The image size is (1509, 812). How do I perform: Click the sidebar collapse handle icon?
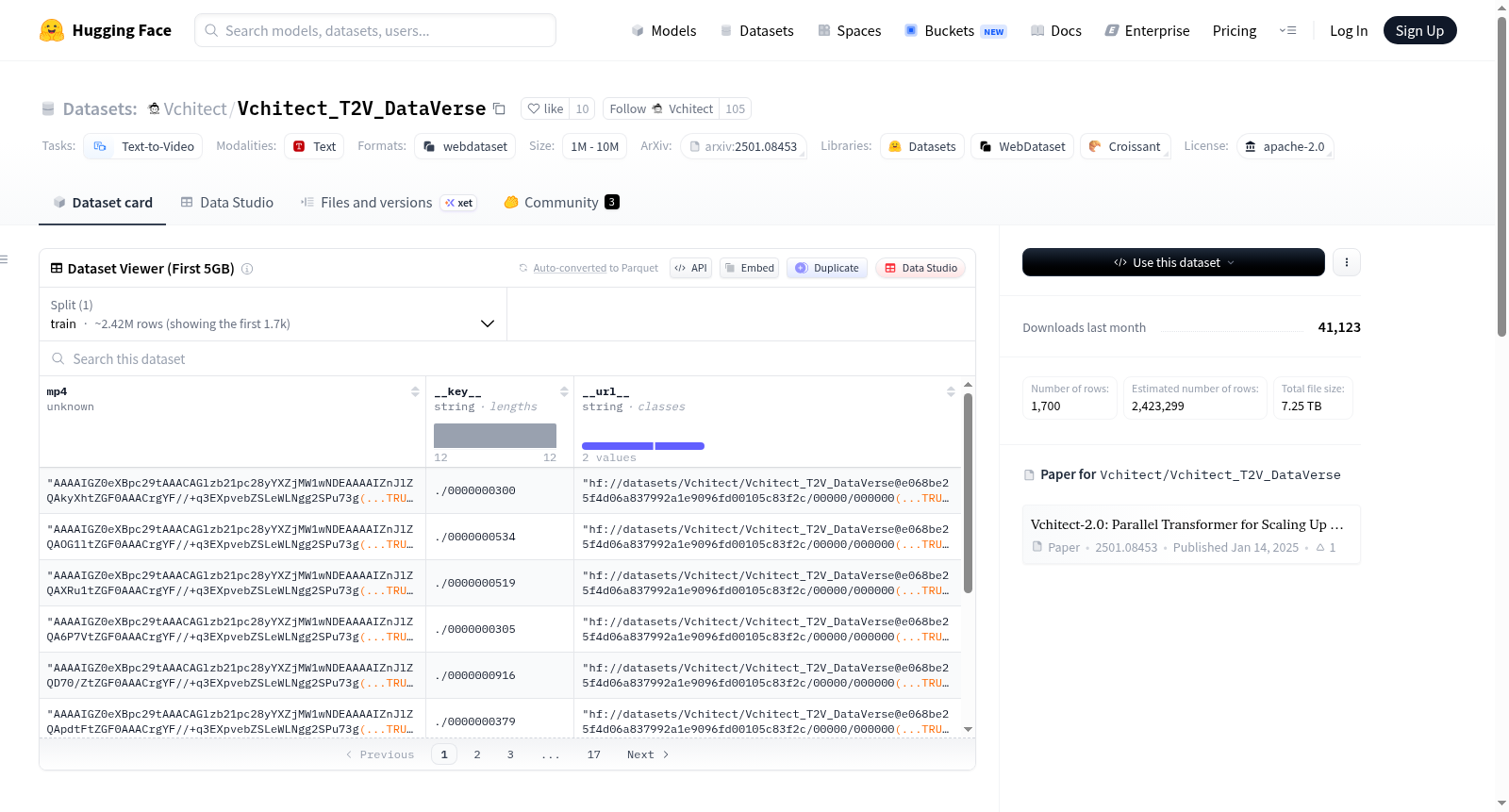coord(4,259)
